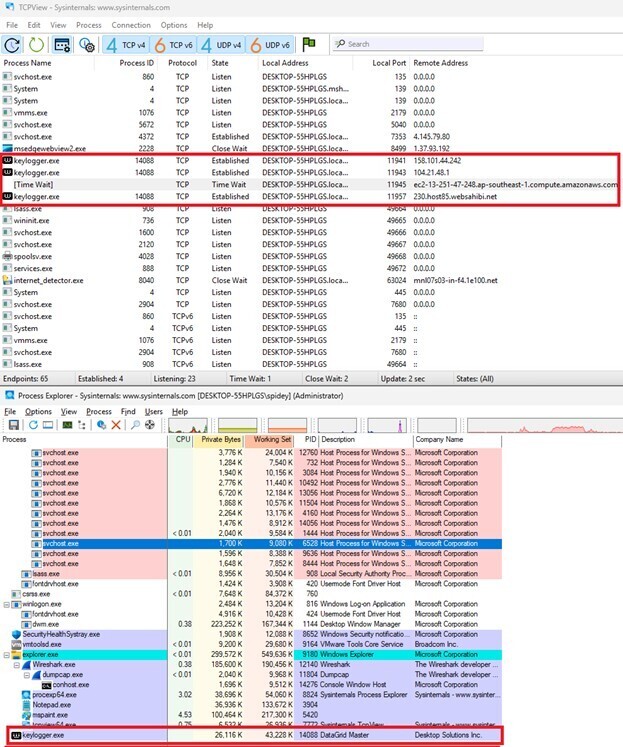The width and height of the screenshot is (623, 747).
Task: Click the clock-with-gear icon in TCPView toolbar
Action: (x=87, y=45)
